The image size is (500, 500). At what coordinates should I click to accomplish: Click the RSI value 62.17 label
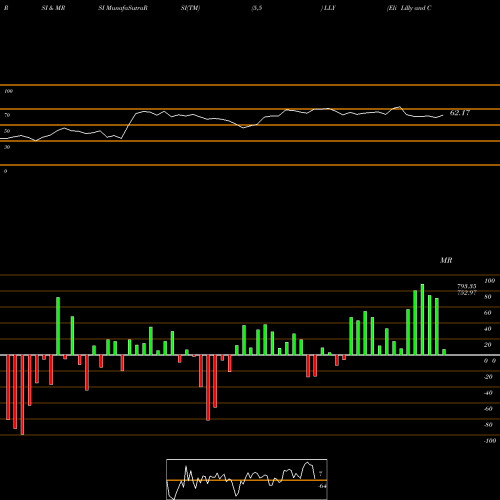460,113
